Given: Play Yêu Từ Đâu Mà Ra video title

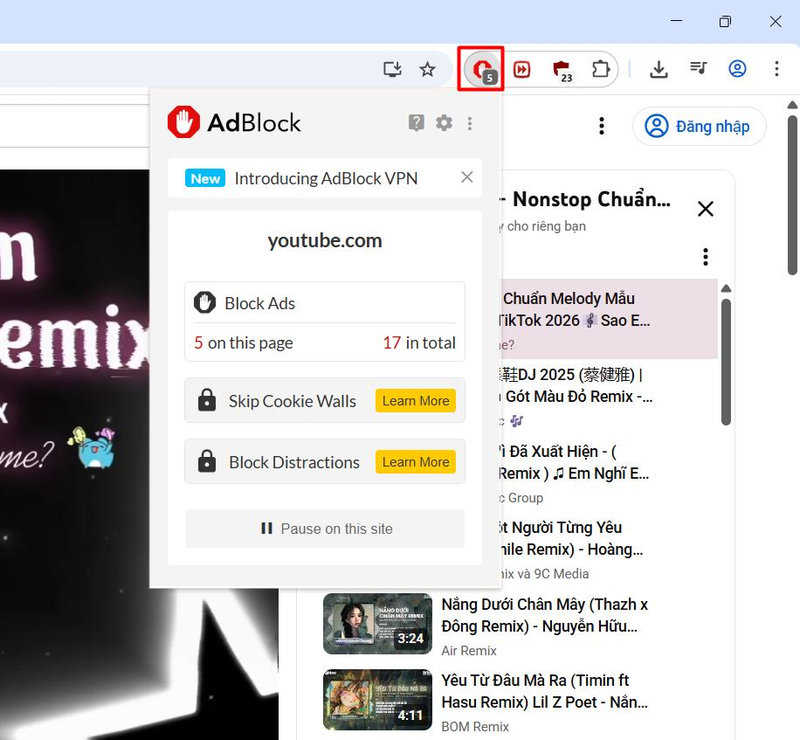Looking at the screenshot, I should (544, 691).
